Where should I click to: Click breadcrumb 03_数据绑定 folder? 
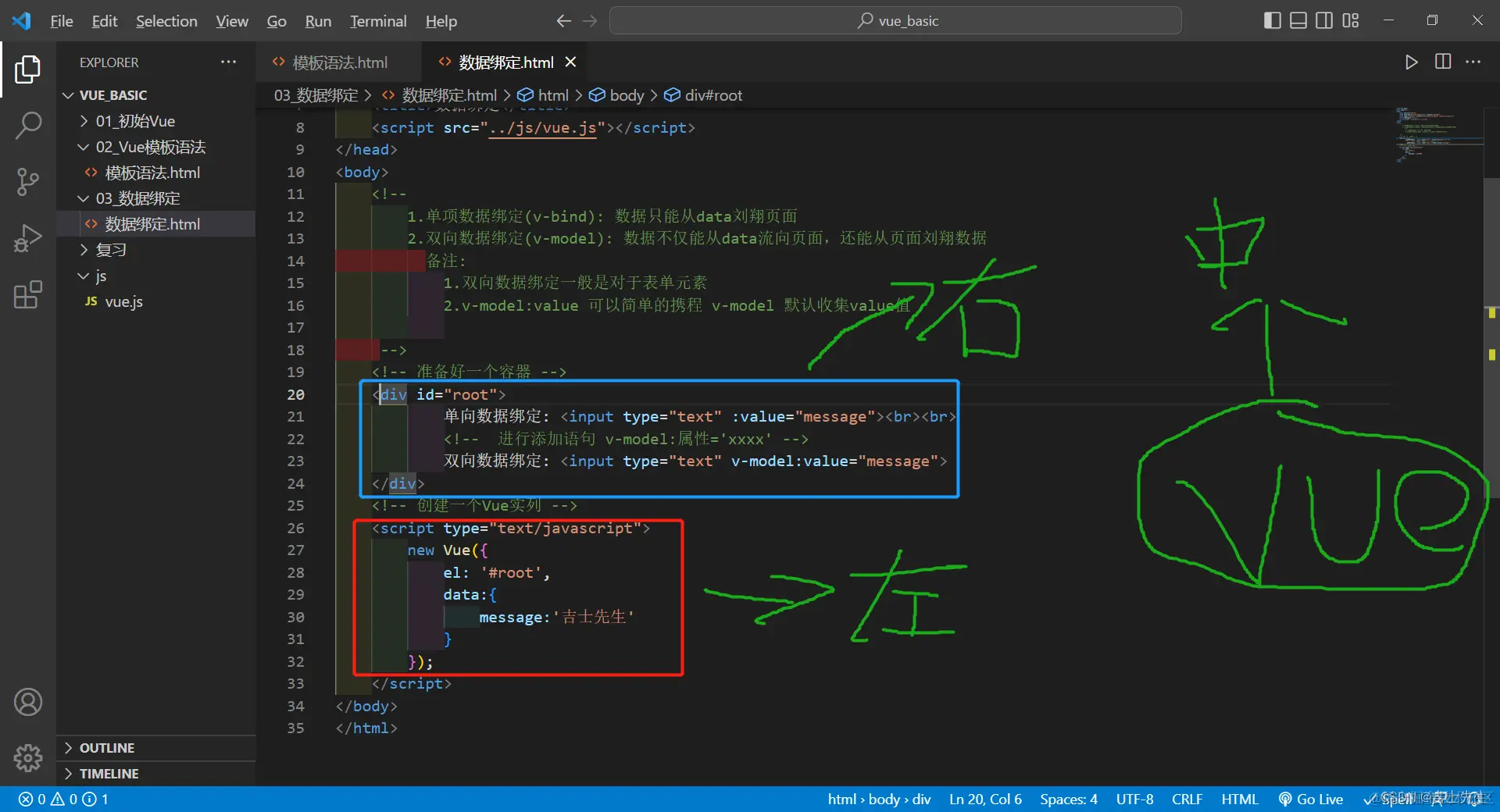[x=316, y=95]
